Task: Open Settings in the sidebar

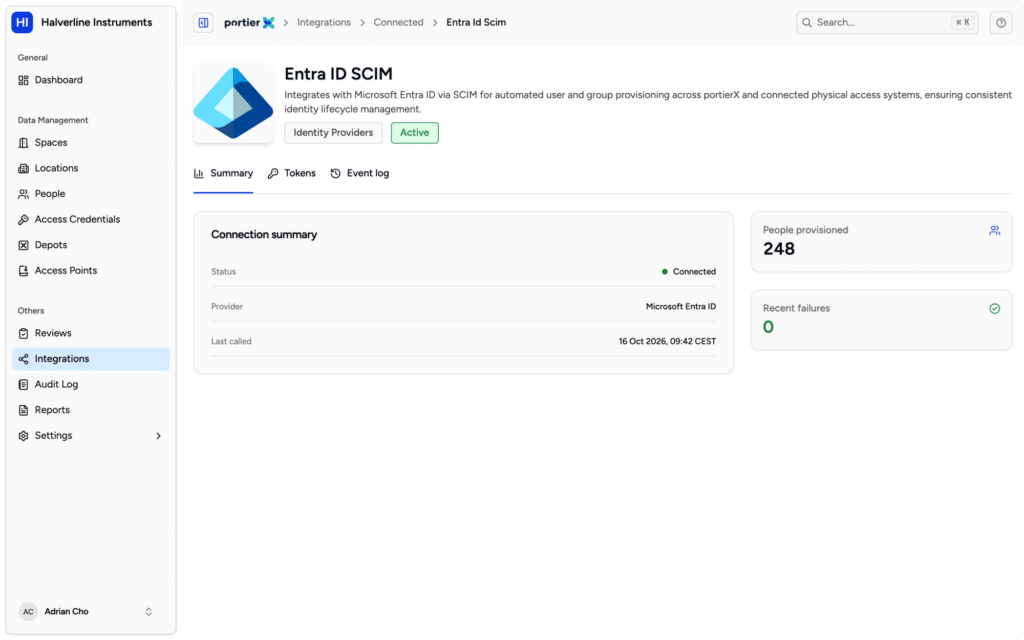Action: point(91,436)
